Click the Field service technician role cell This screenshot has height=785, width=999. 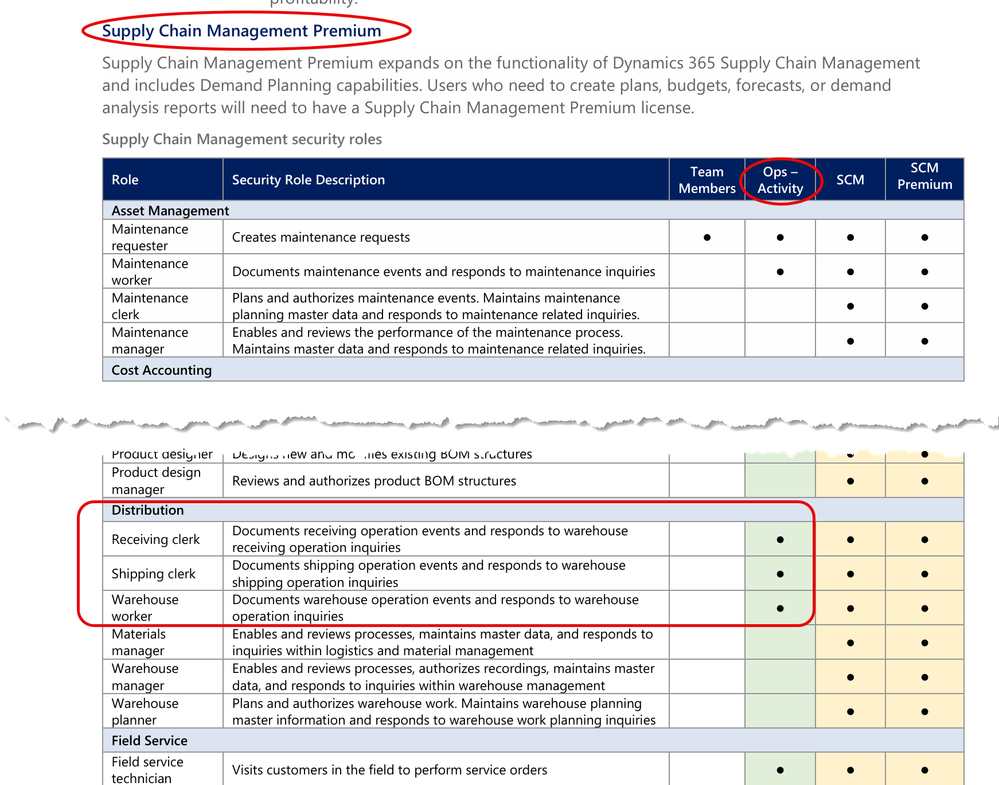pyautogui.click(x=162, y=770)
